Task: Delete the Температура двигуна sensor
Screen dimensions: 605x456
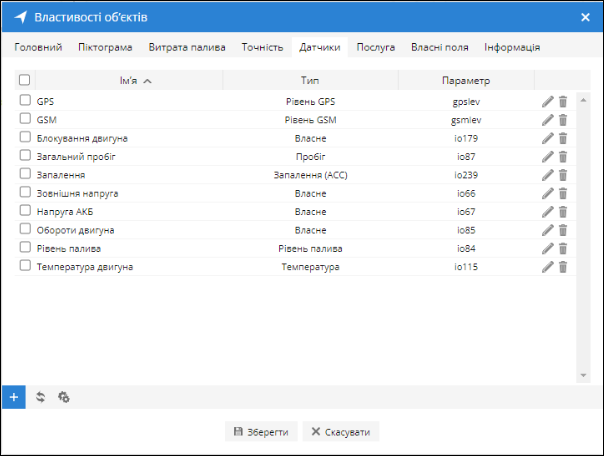Action: (563, 267)
